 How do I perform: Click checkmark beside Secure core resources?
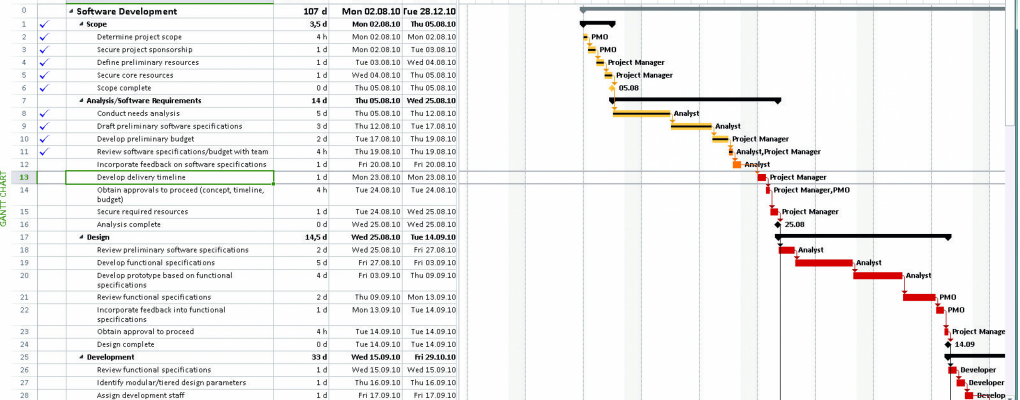click(x=42, y=75)
